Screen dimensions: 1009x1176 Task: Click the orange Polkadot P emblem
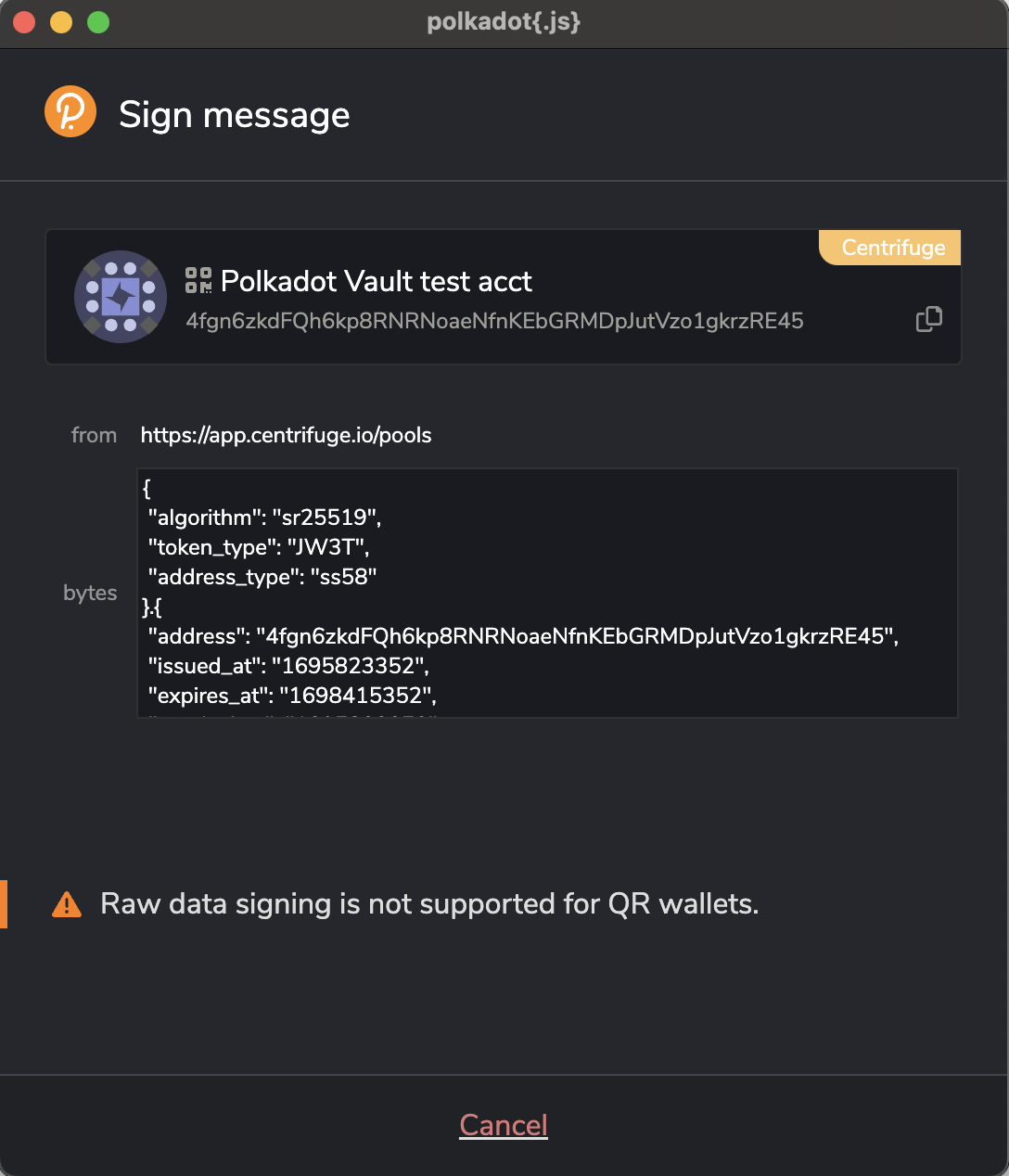[x=70, y=111]
